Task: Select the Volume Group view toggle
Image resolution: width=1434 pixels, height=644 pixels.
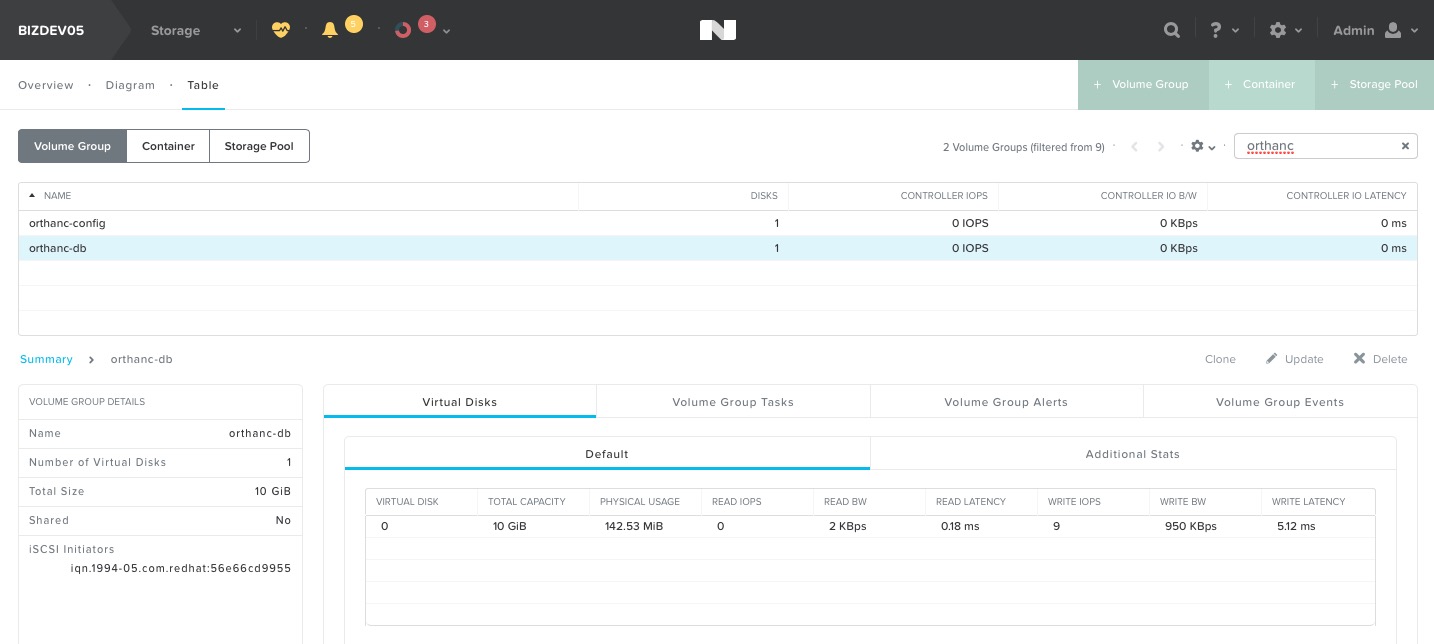Action: 72,146
